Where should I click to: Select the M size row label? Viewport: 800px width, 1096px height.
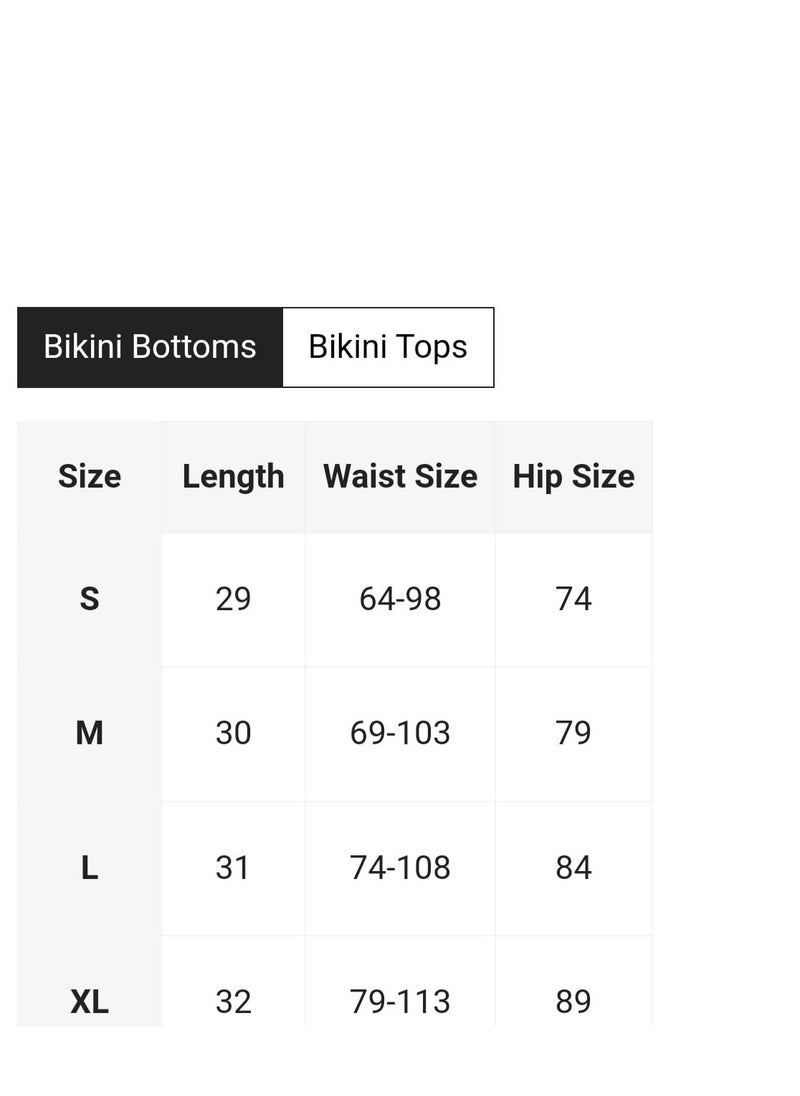coord(89,734)
